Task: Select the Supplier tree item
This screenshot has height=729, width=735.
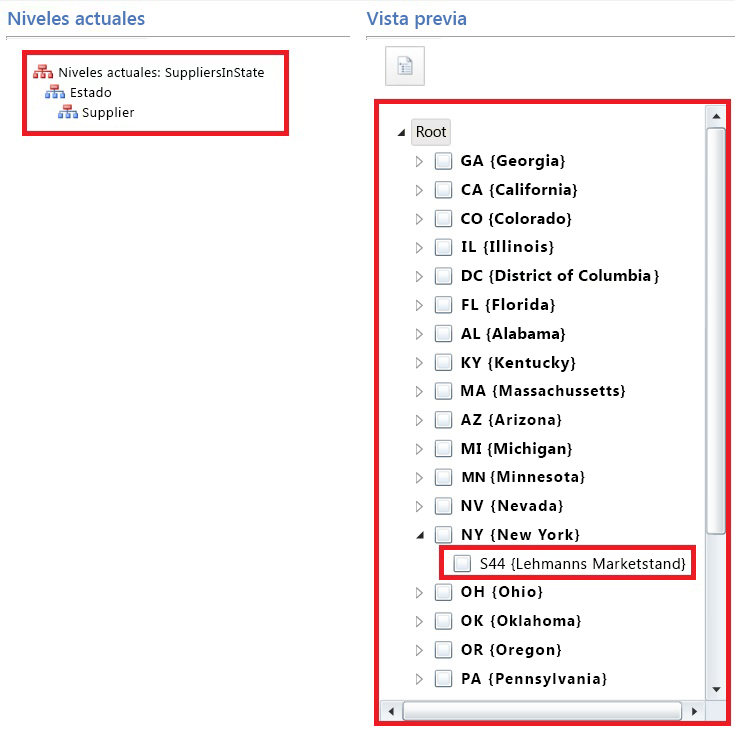Action: (x=108, y=112)
